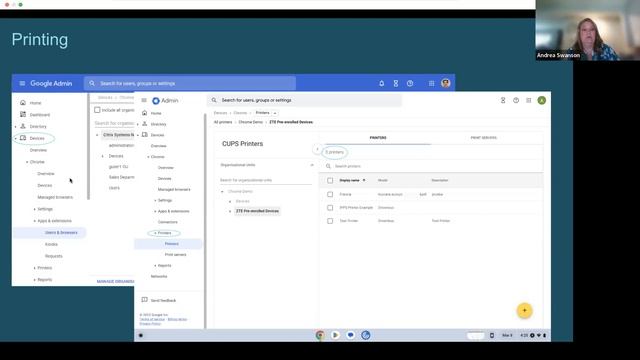Click the Admin logo in the front window
The image size is (640, 360).
point(165,100)
